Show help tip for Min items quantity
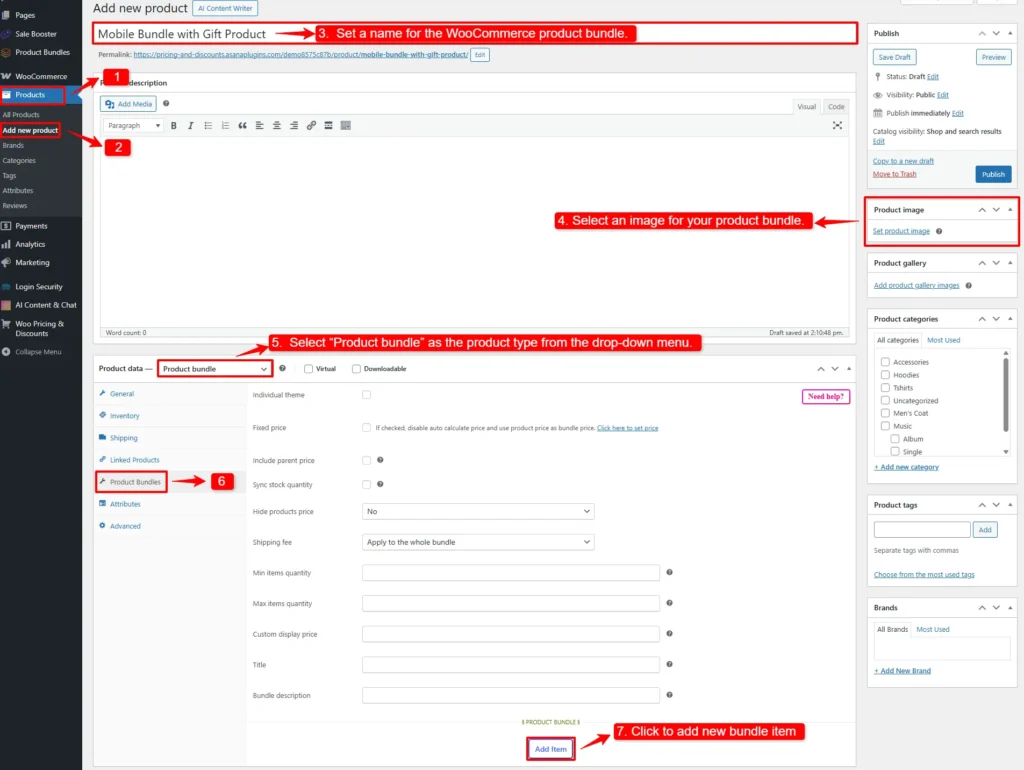Viewport: 1024px width, 770px height. click(x=669, y=572)
